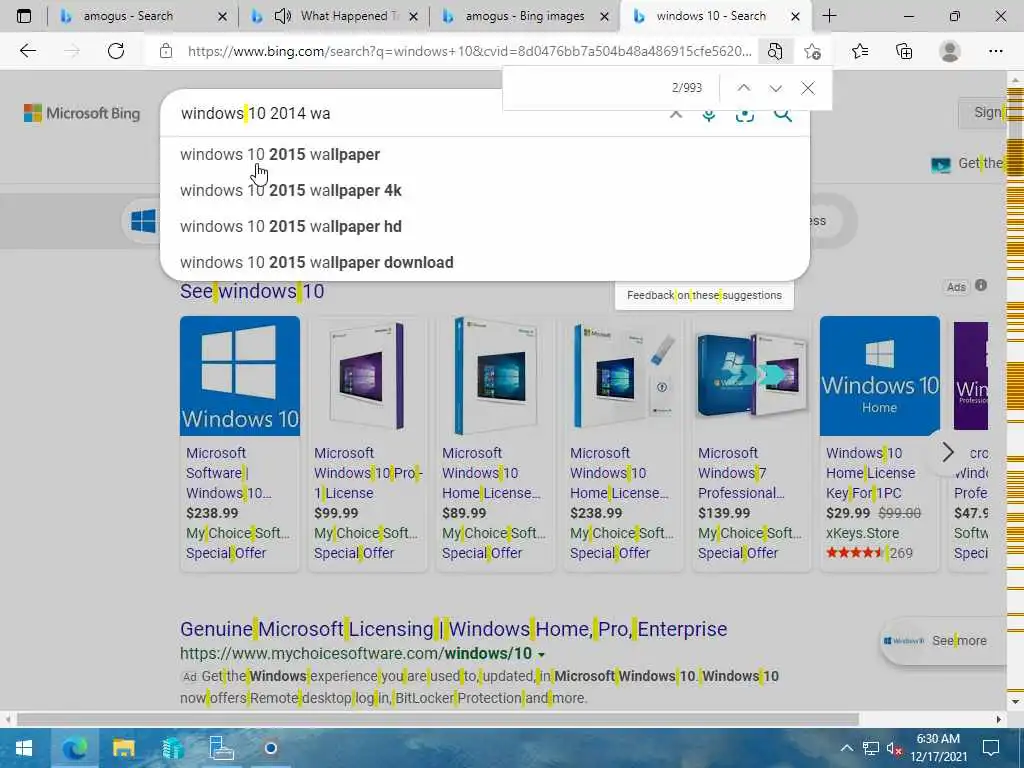Click in the Bing search text box
The image size is (1024, 768).
418,114
